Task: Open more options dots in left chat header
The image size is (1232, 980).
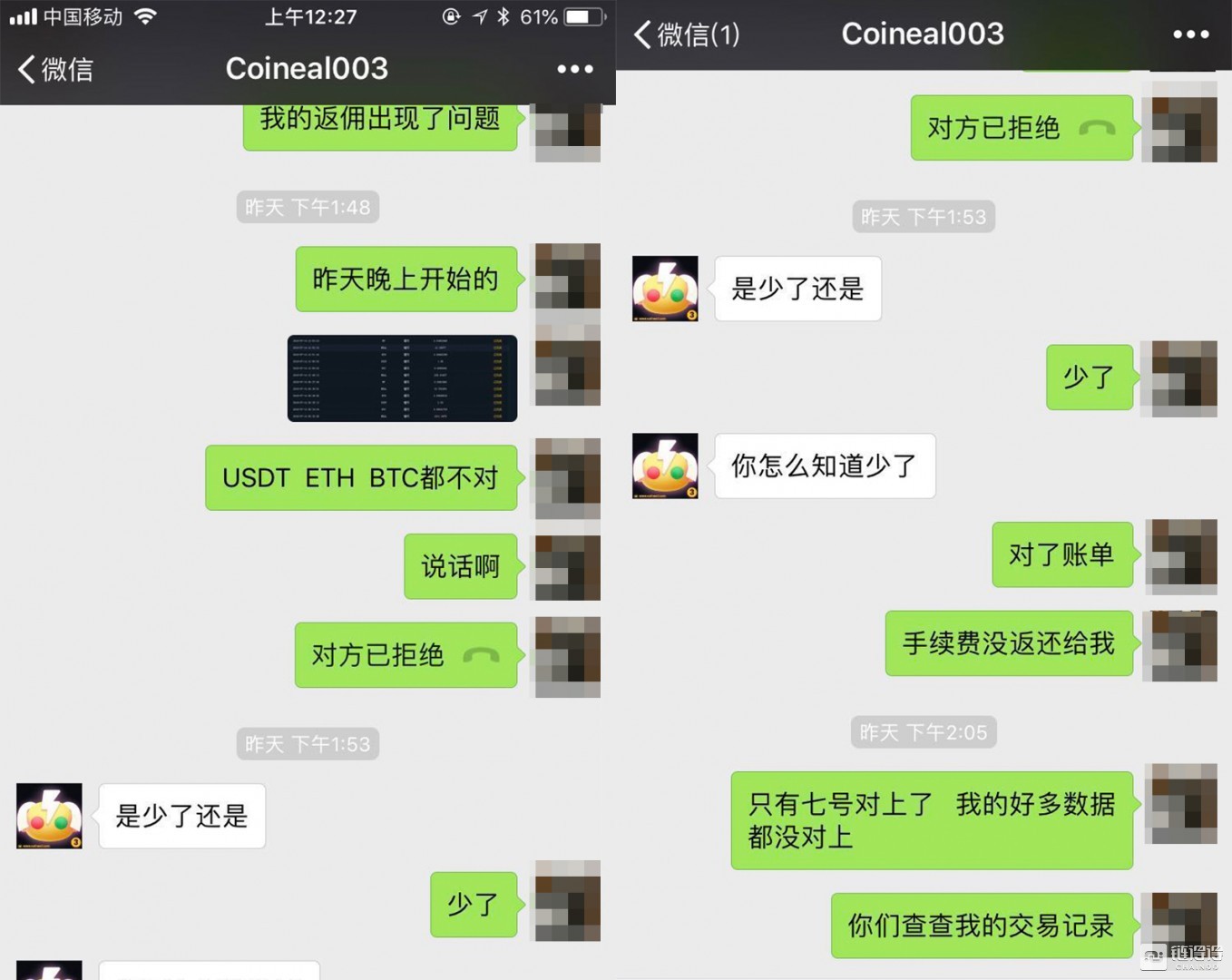Action: (x=575, y=69)
